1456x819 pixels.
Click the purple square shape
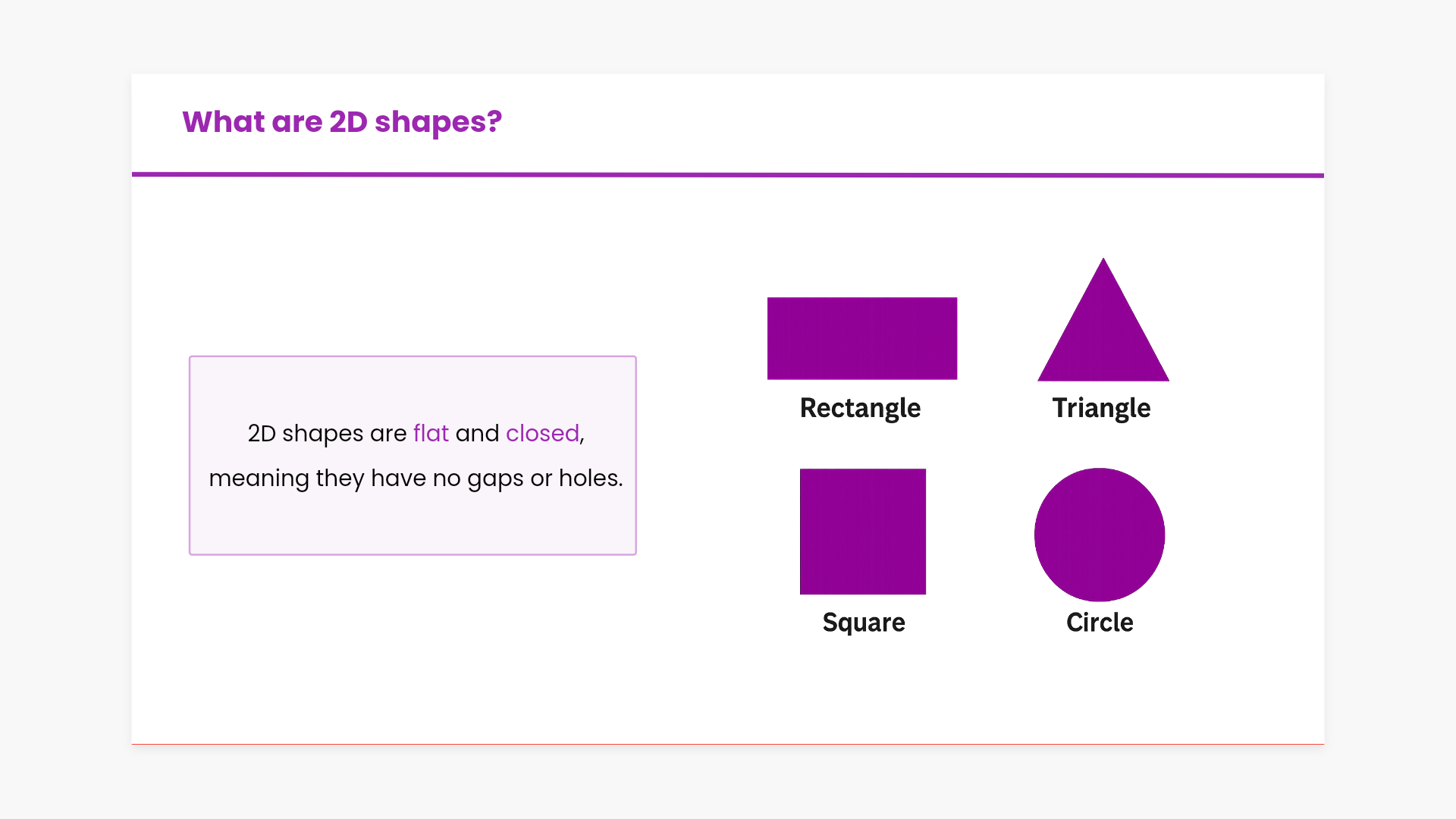click(863, 532)
